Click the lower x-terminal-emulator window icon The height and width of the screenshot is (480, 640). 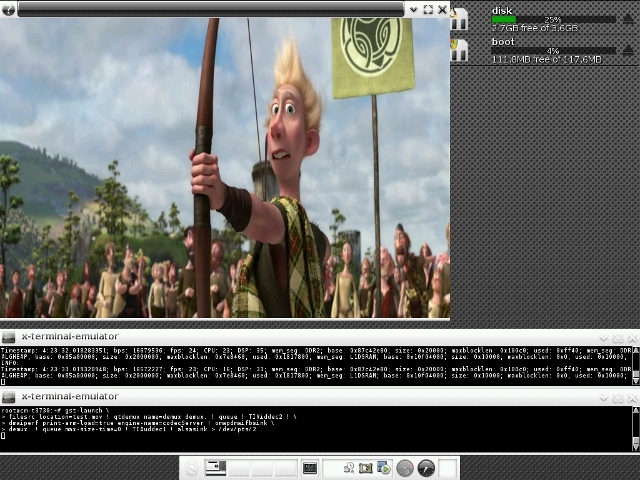[x=9, y=397]
